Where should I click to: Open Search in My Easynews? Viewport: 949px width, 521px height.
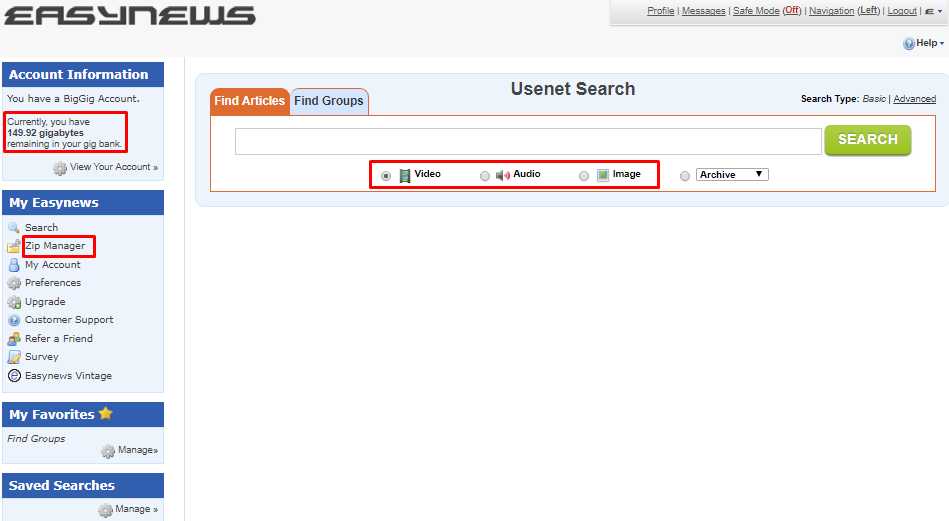(x=41, y=228)
